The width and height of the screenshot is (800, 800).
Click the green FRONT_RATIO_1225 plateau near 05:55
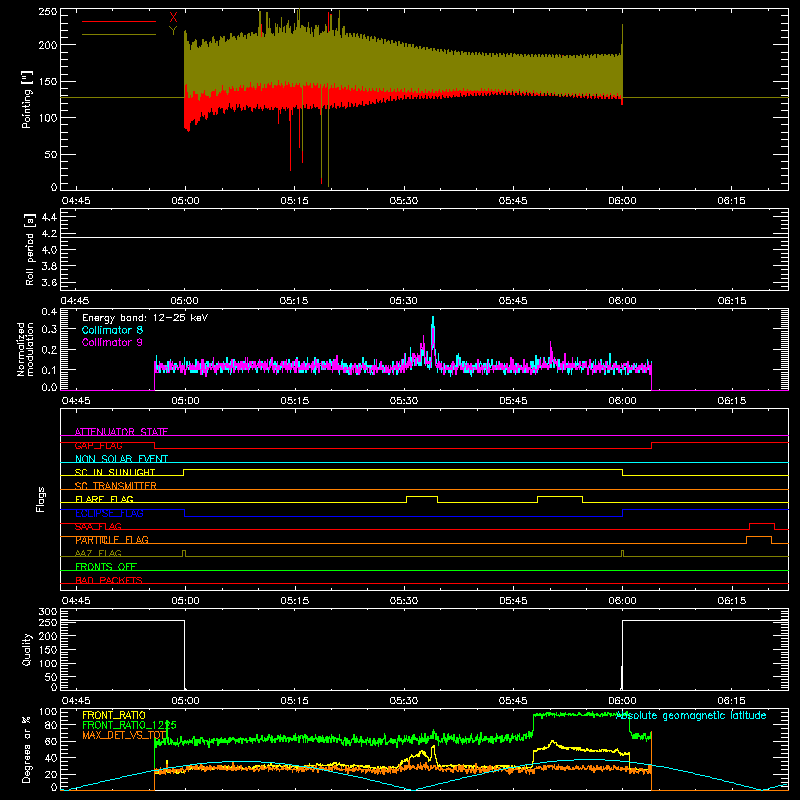click(582, 715)
